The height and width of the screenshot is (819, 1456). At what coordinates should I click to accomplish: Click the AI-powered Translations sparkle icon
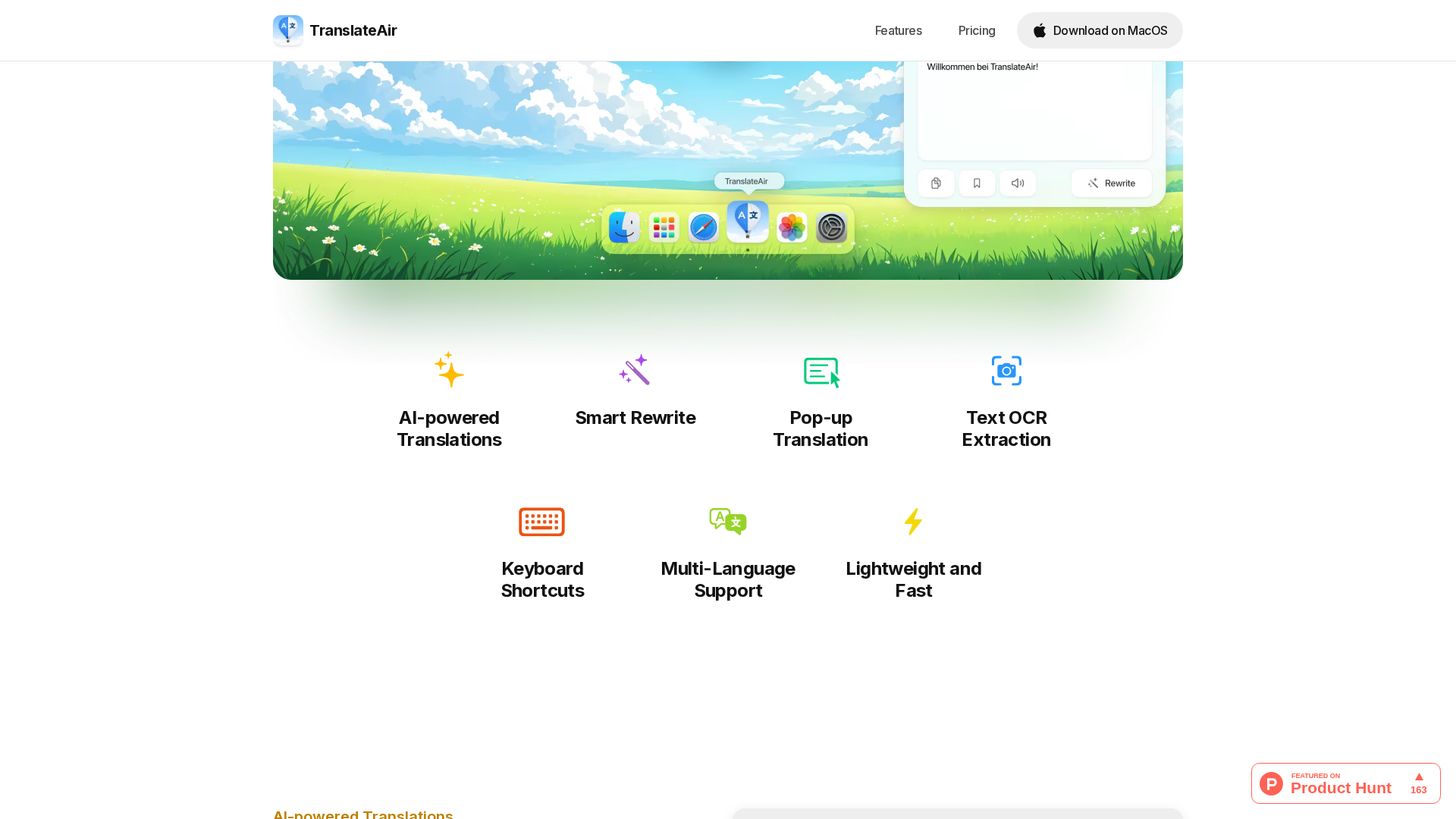[x=449, y=370]
